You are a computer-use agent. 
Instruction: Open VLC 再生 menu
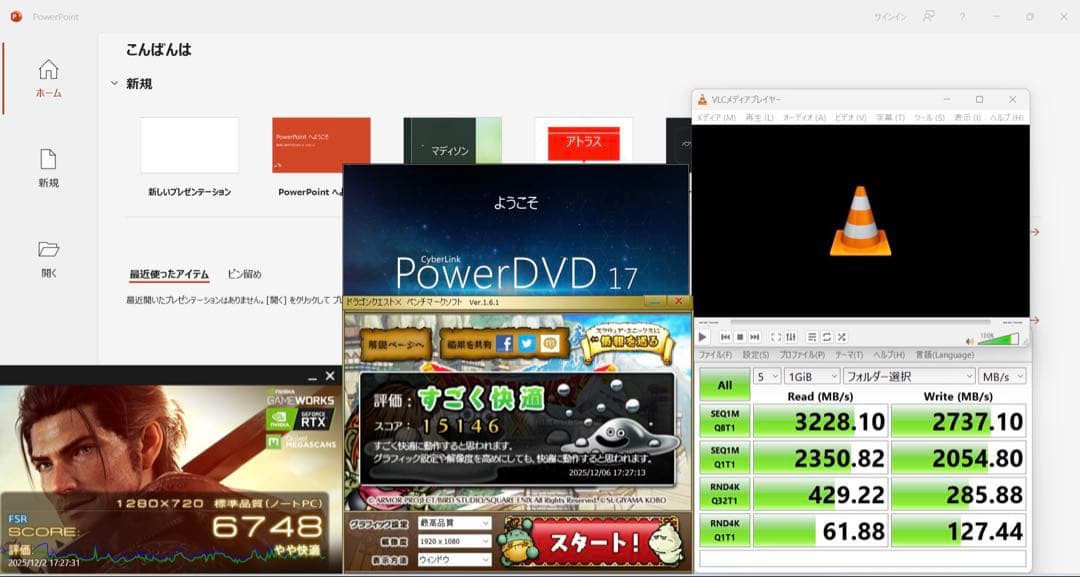pyautogui.click(x=760, y=118)
